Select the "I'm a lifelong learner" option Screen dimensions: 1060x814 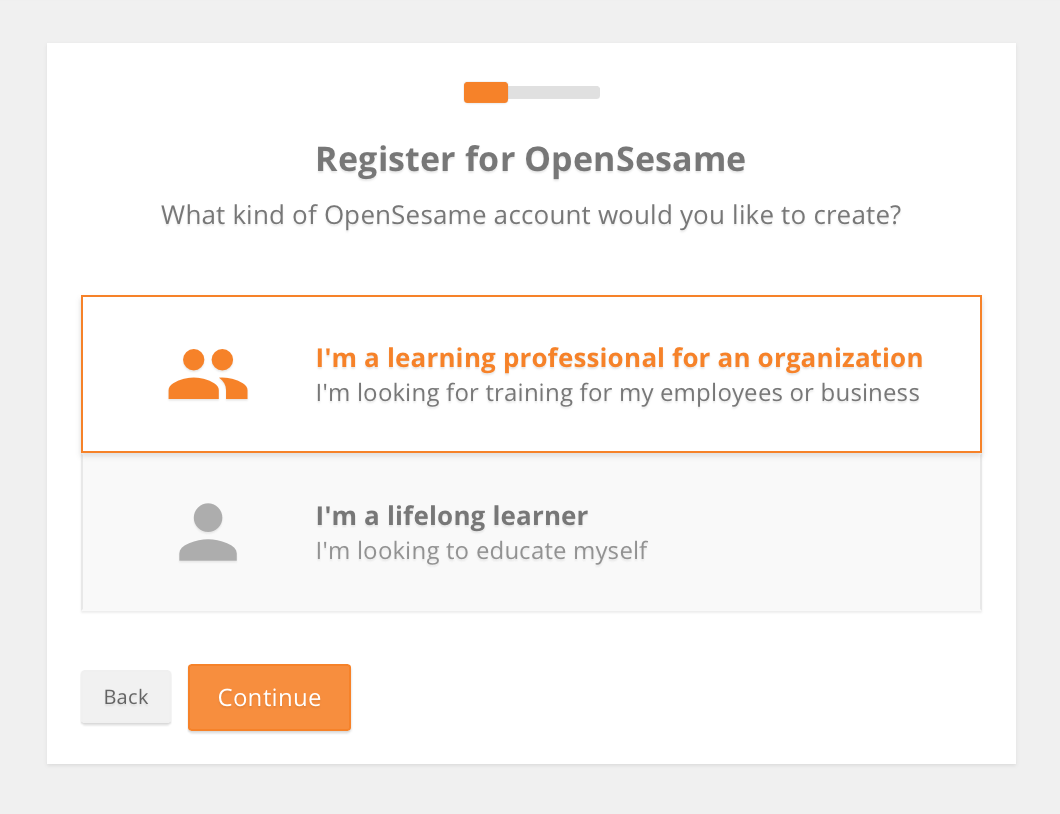point(531,532)
